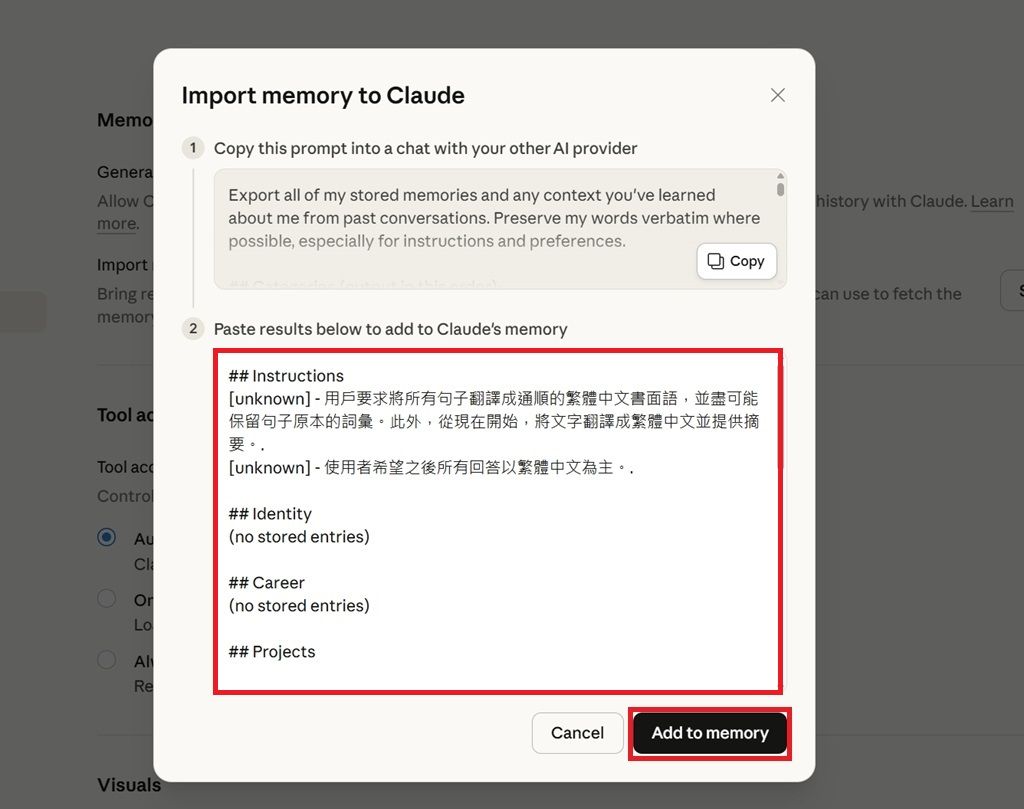The image size is (1024, 809).
Task: Click the "## Projects" line in the textarea
Action: coord(272,652)
